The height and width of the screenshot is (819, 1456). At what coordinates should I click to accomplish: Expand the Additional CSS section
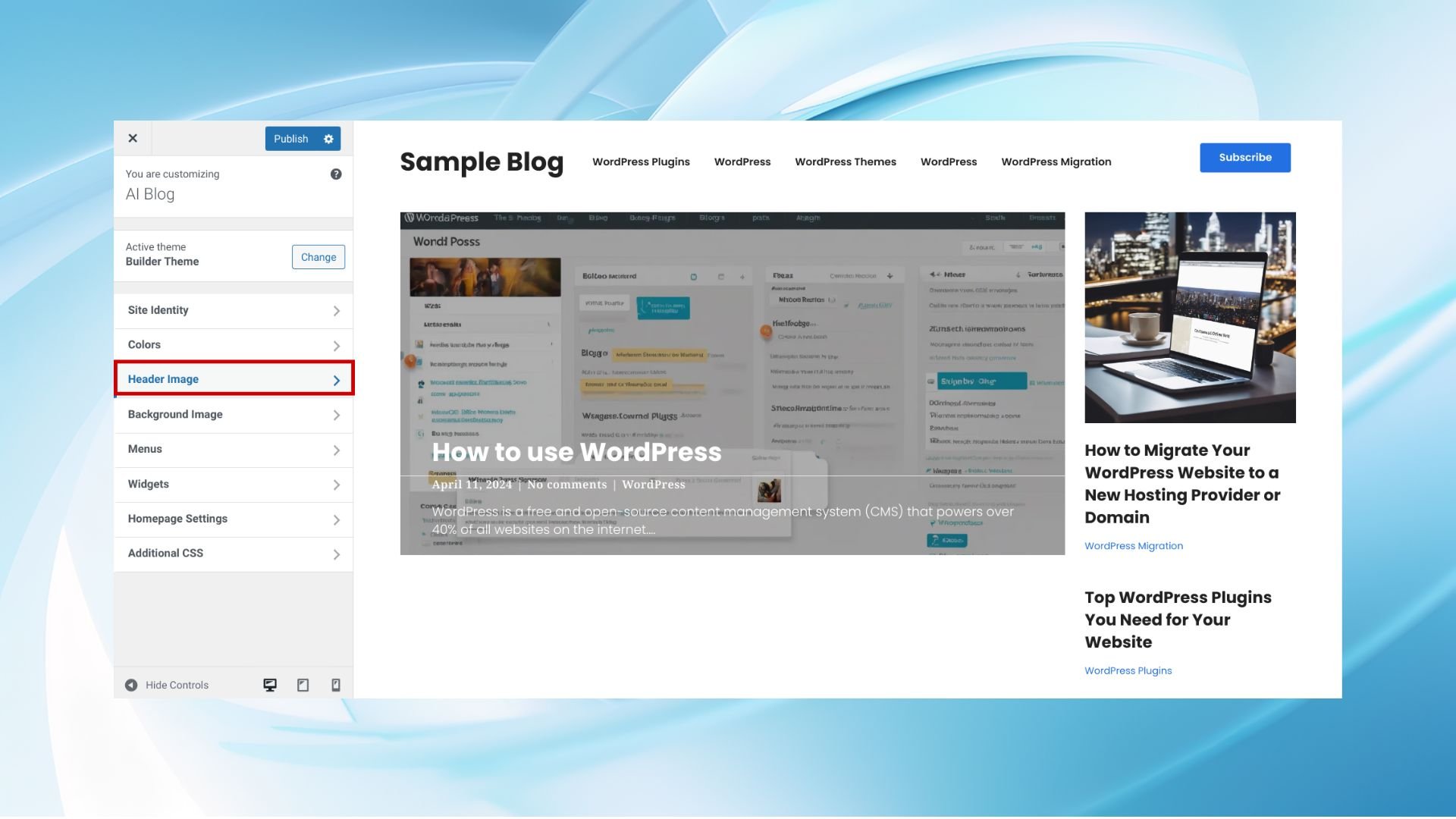tap(233, 554)
